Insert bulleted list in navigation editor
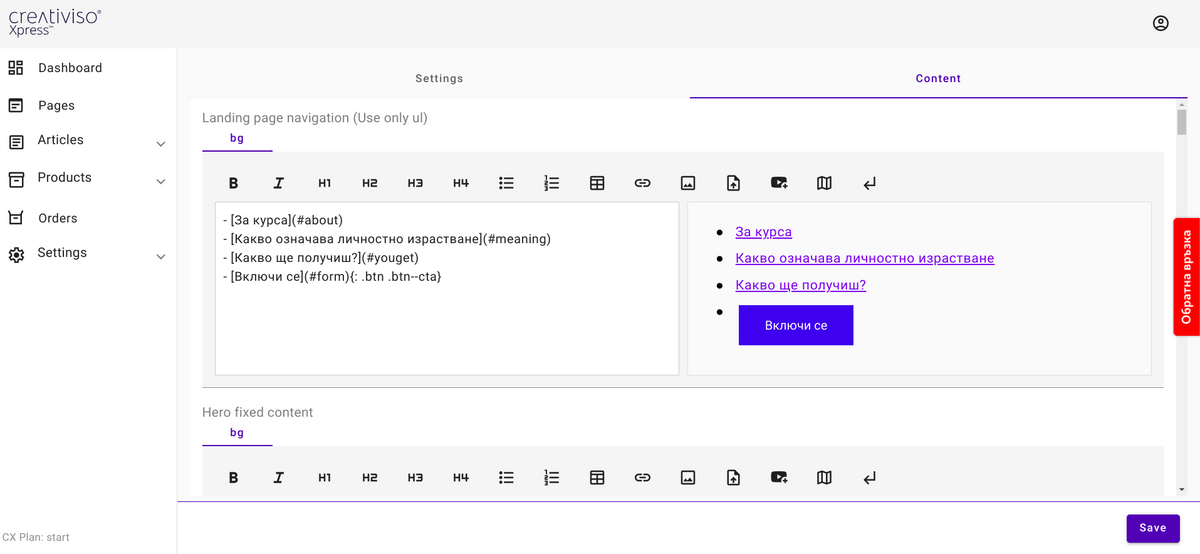 (506, 183)
